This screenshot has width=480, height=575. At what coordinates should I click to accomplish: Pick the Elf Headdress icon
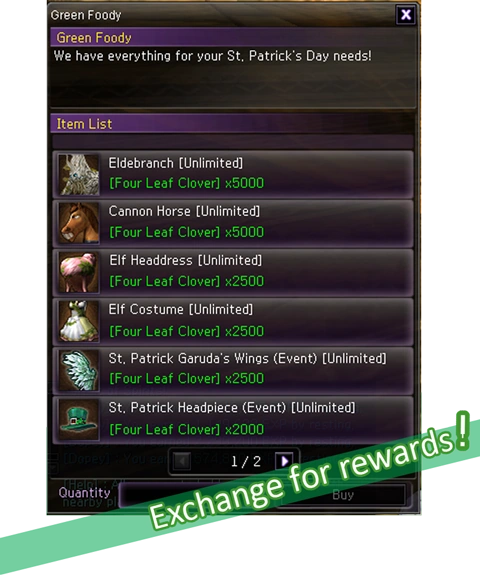click(79, 272)
